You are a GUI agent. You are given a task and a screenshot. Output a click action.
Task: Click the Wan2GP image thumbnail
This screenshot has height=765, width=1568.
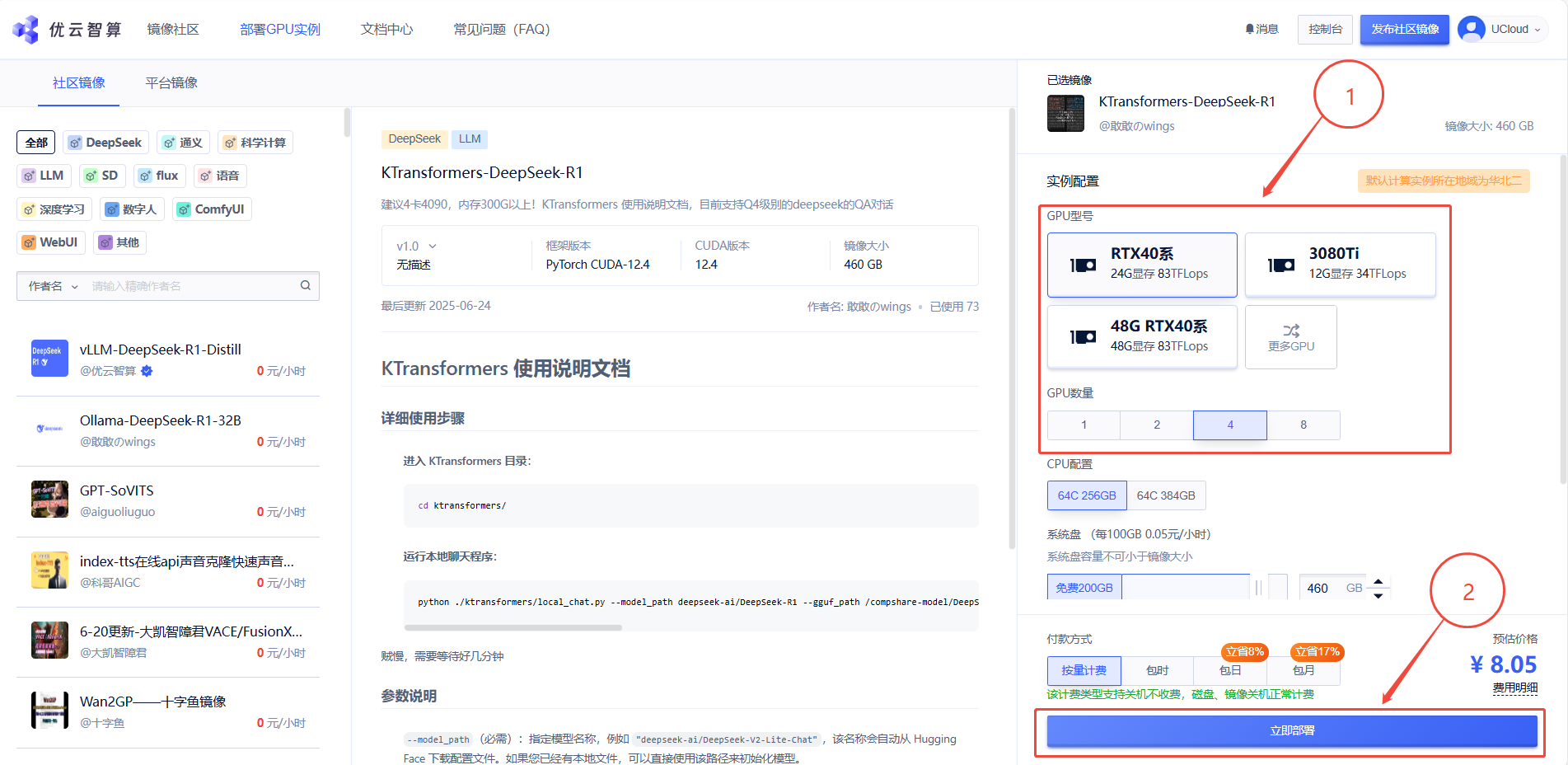(x=49, y=710)
